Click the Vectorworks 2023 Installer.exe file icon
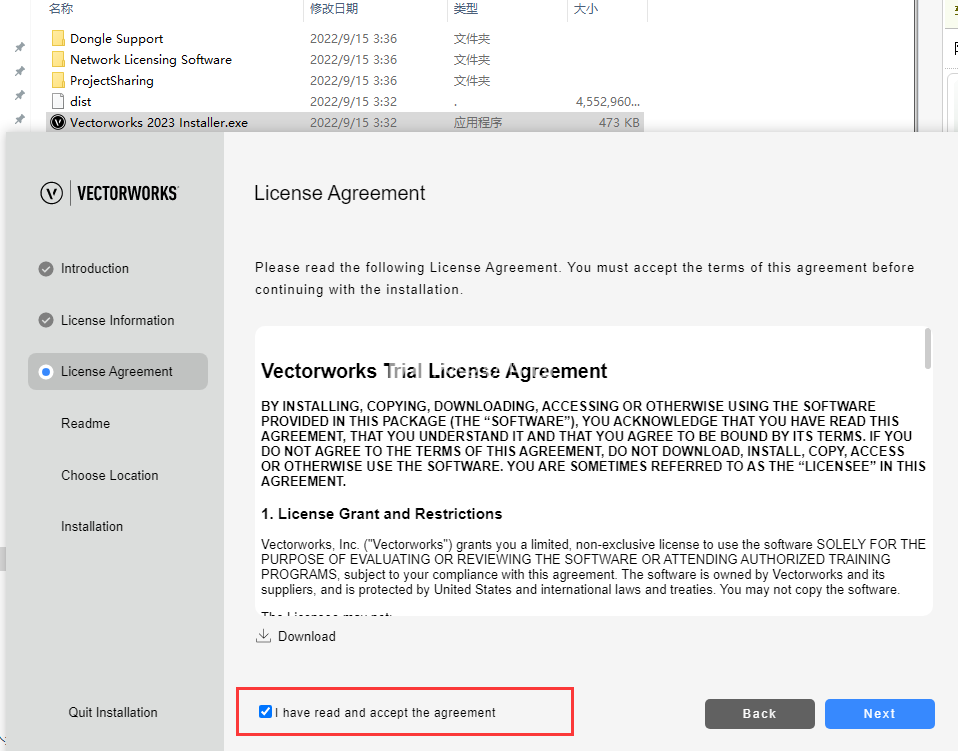Image resolution: width=958 pixels, height=751 pixels. coord(58,122)
